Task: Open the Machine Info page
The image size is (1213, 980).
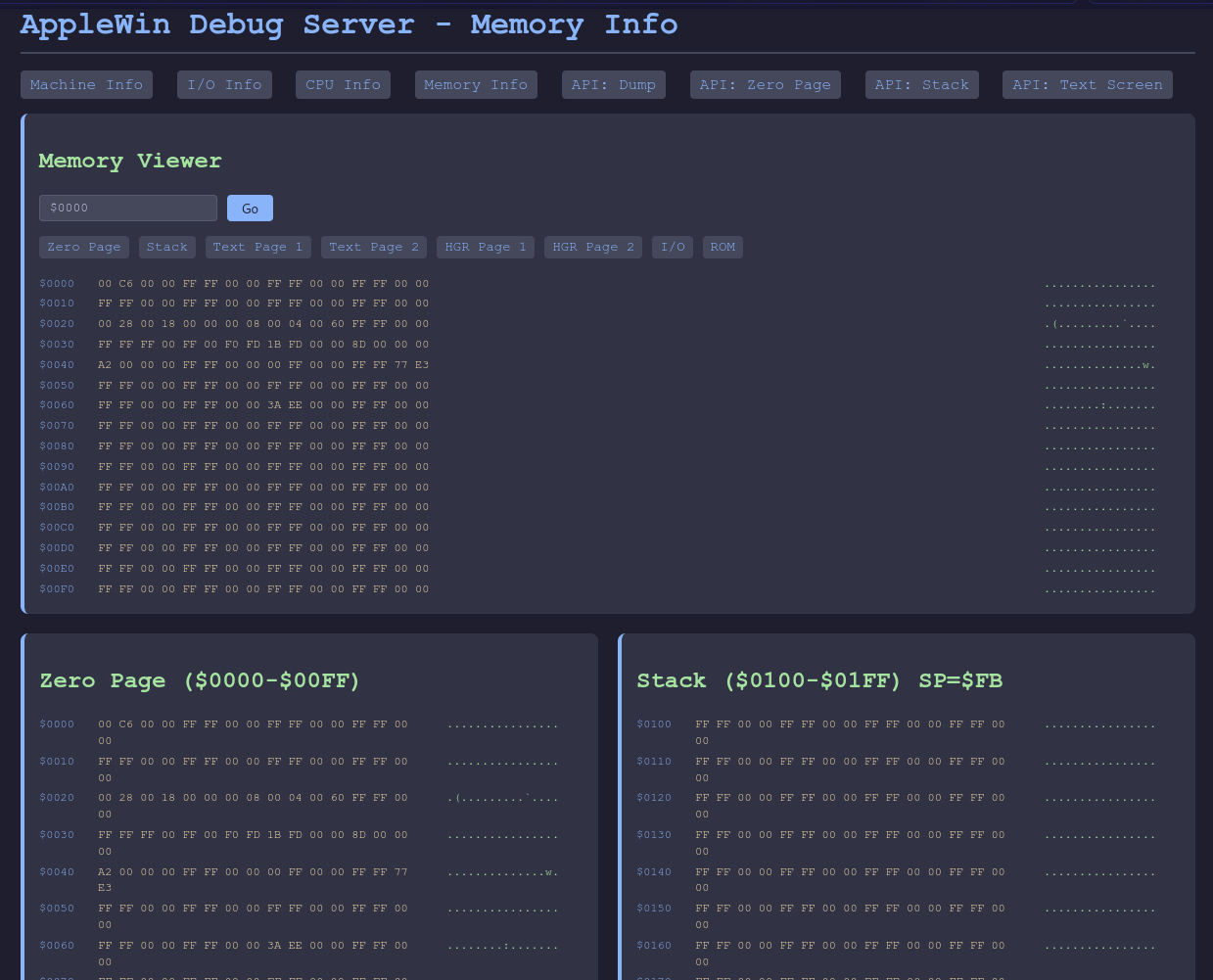Action: click(86, 85)
